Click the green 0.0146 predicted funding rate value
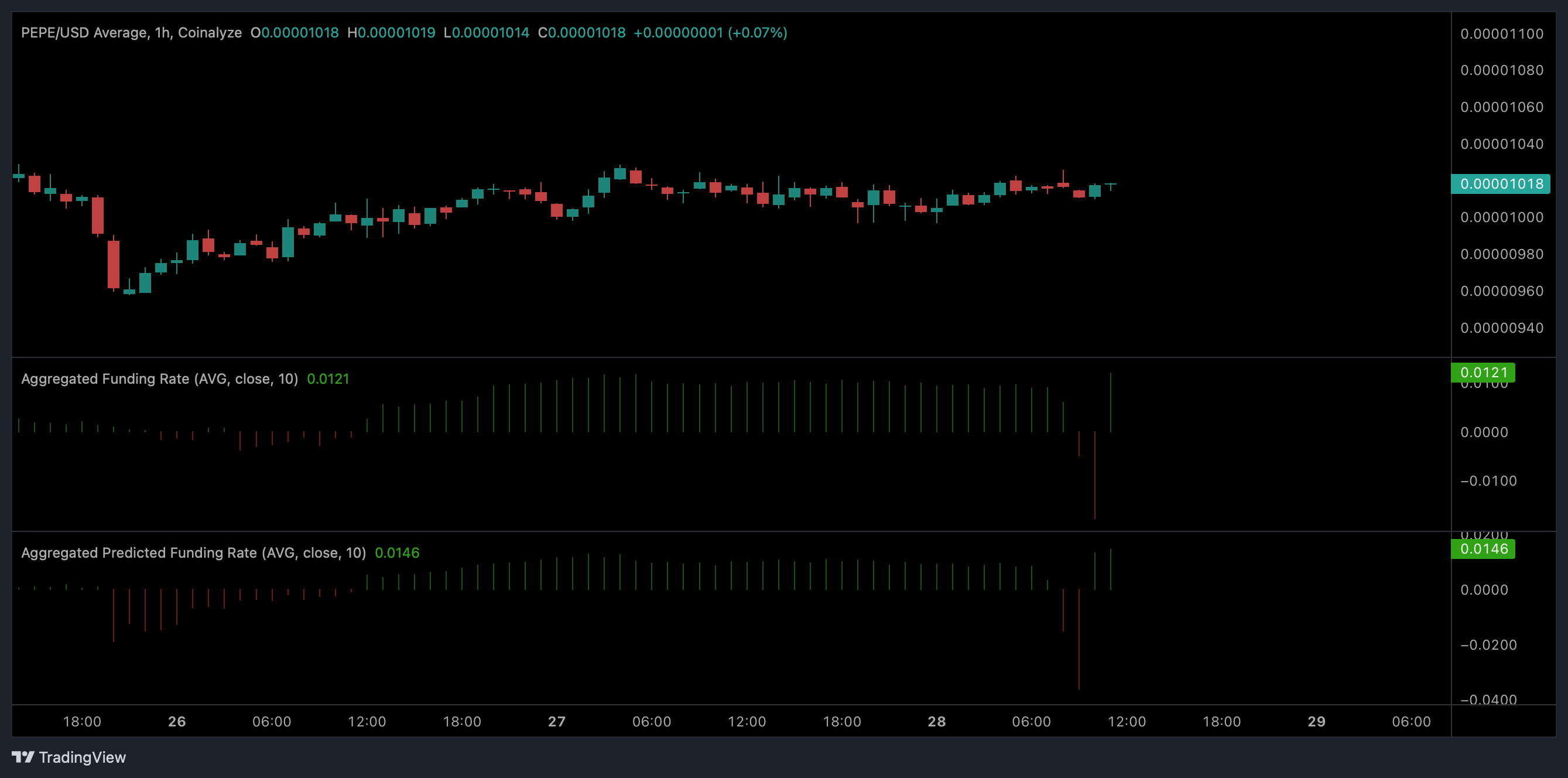The width and height of the screenshot is (1568, 778). tap(398, 552)
